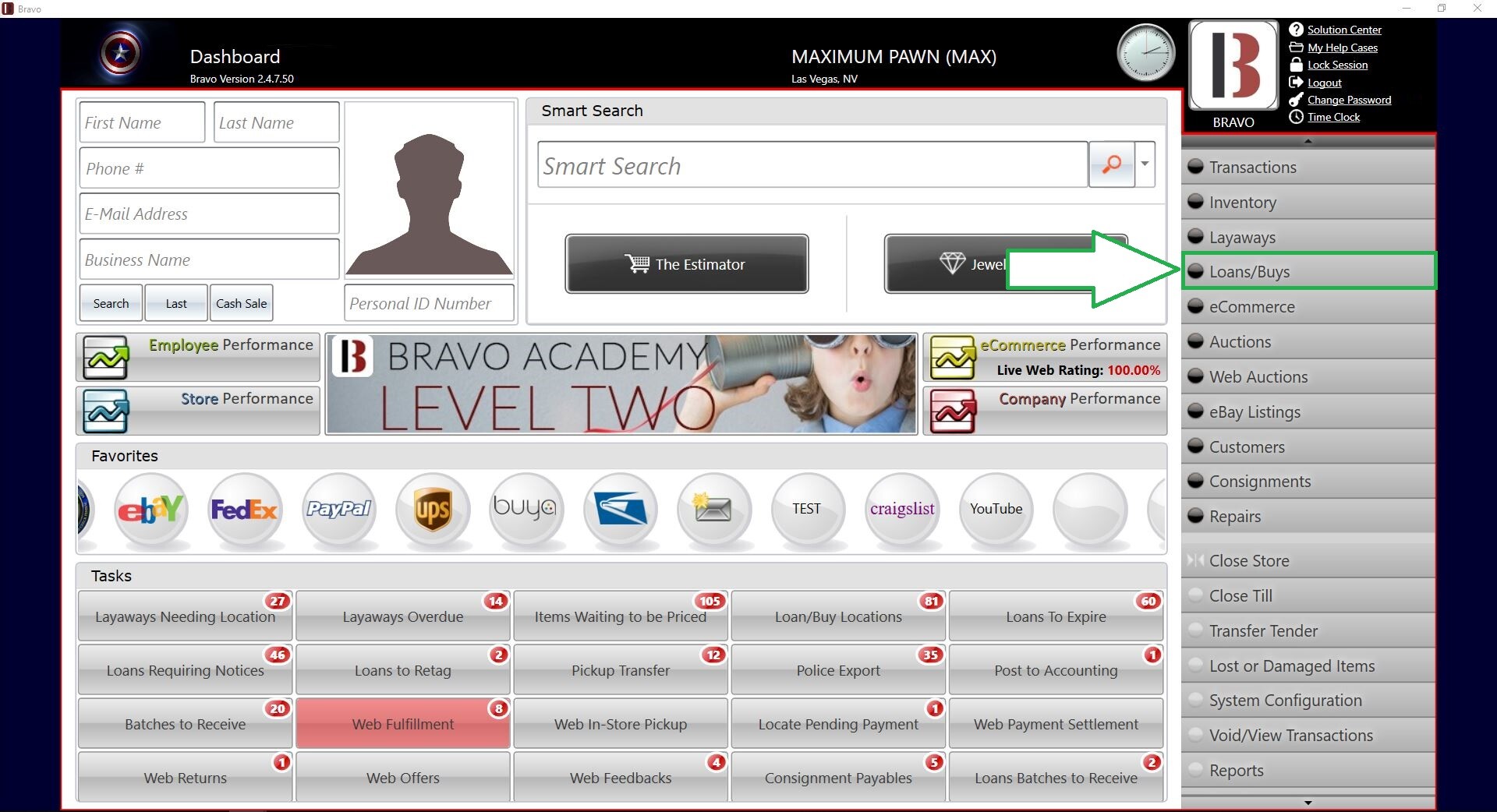The width and height of the screenshot is (1497, 812).
Task: Click the Bravo B logo tile
Action: pyautogui.click(x=1233, y=65)
